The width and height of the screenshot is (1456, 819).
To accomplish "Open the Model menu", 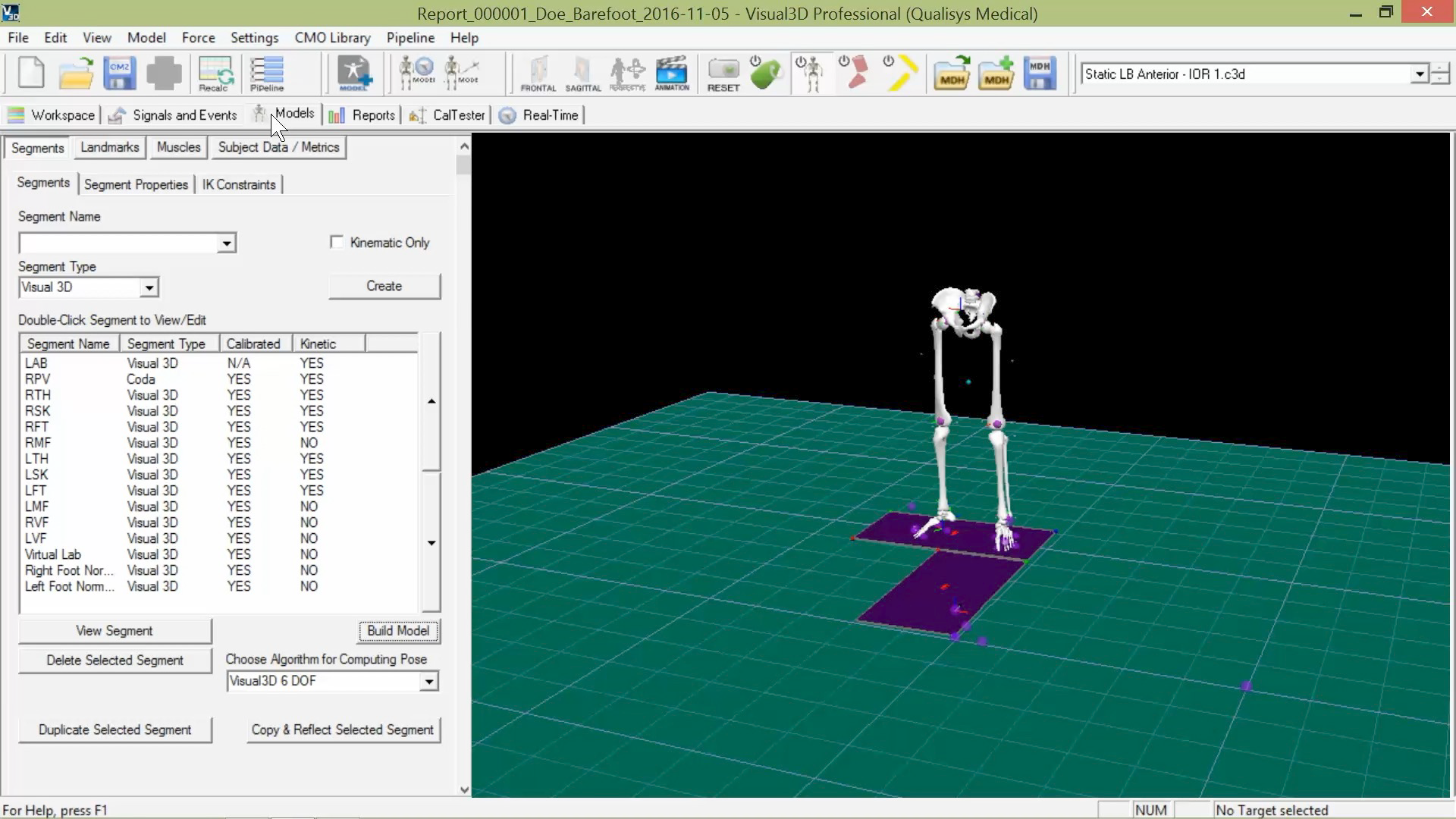I will click(x=146, y=38).
